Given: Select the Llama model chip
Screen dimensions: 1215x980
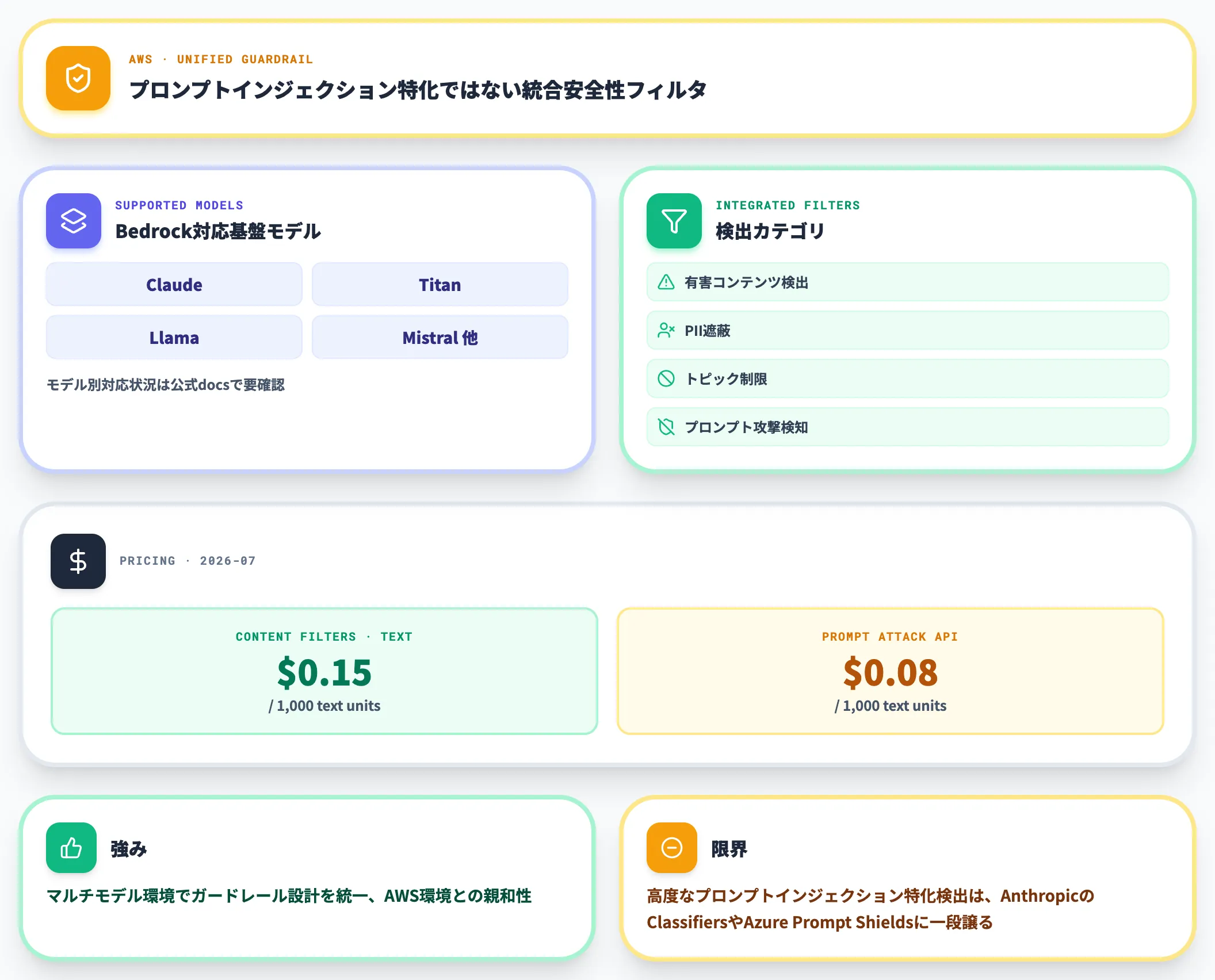Looking at the screenshot, I should 174,338.
